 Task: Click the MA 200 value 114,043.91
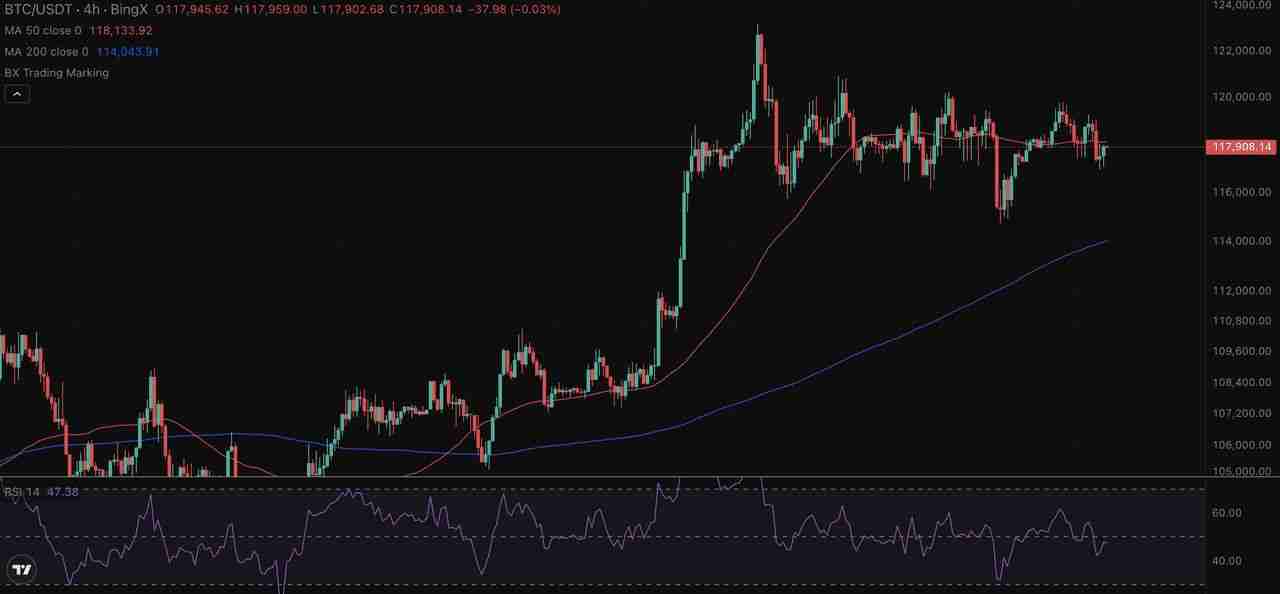[128, 51]
